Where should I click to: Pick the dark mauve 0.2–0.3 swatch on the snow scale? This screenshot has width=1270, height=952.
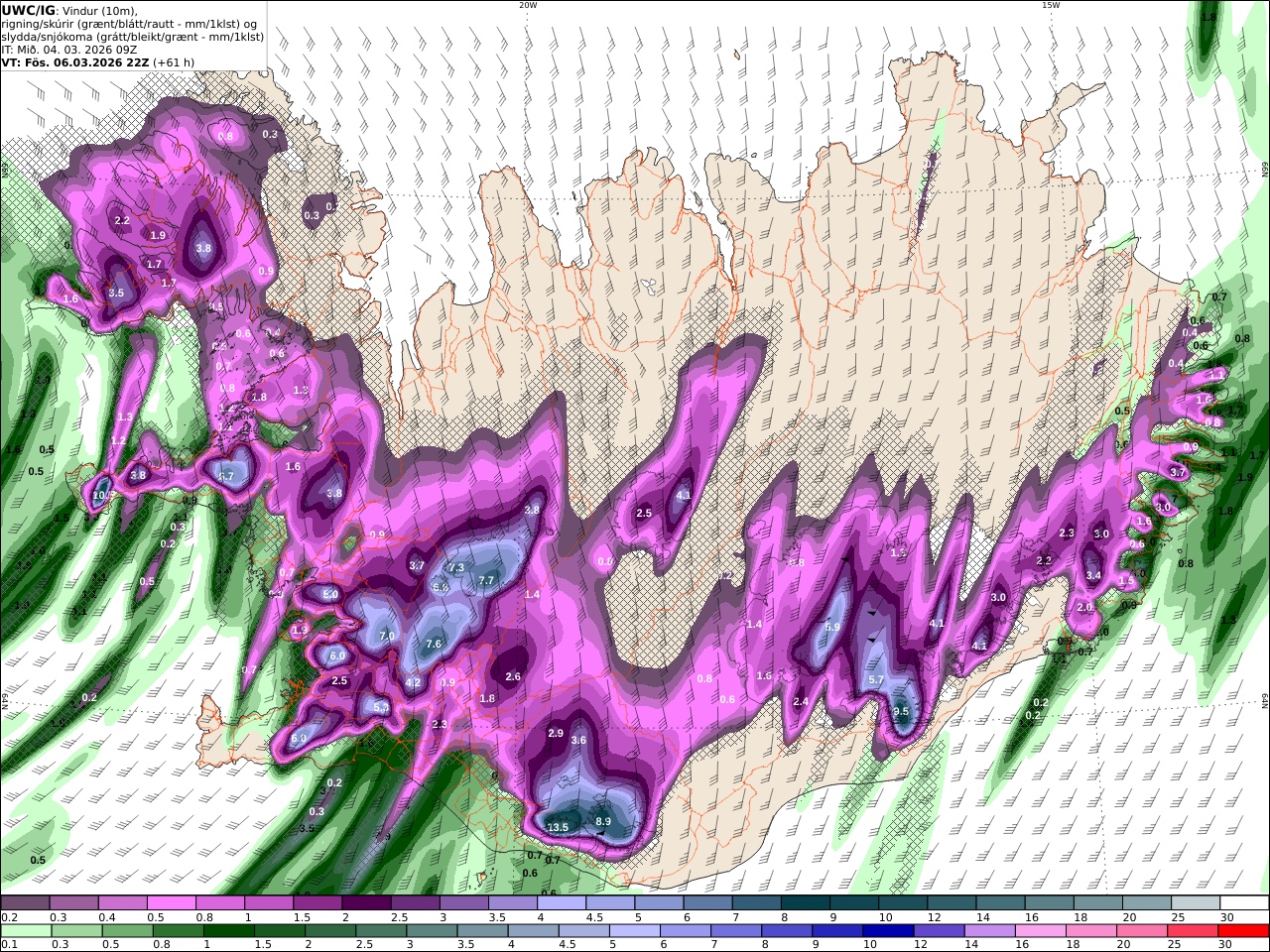click(x=25, y=902)
